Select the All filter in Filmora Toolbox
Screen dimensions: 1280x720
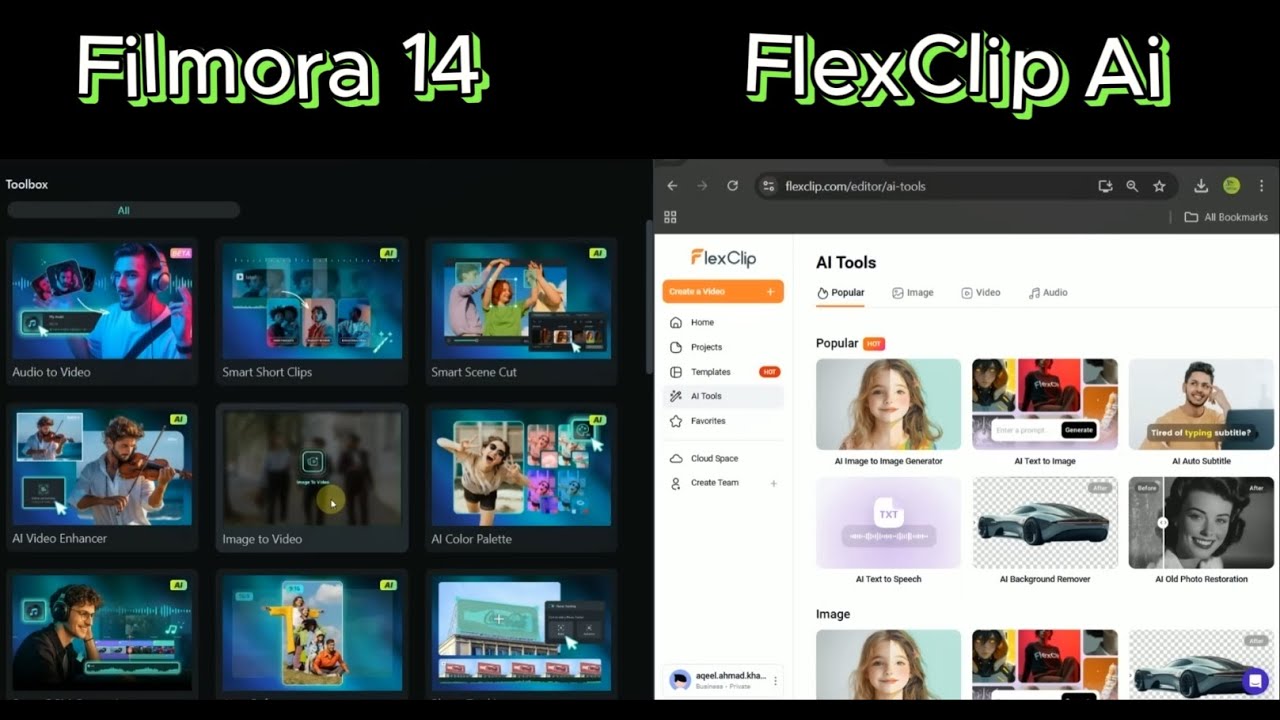point(123,210)
